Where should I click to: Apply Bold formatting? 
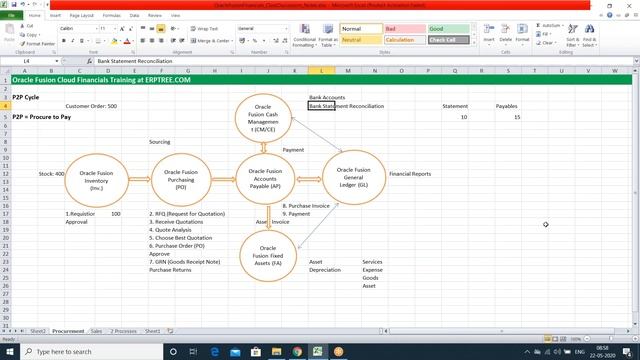click(x=64, y=41)
